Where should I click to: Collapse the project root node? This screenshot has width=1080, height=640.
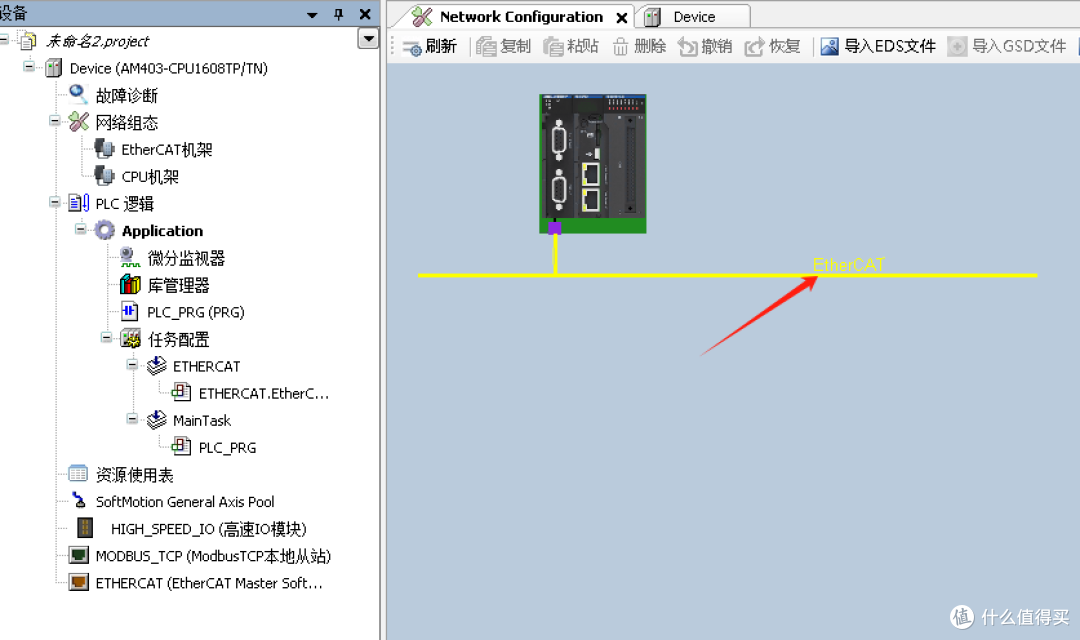pyautogui.click(x=4, y=39)
